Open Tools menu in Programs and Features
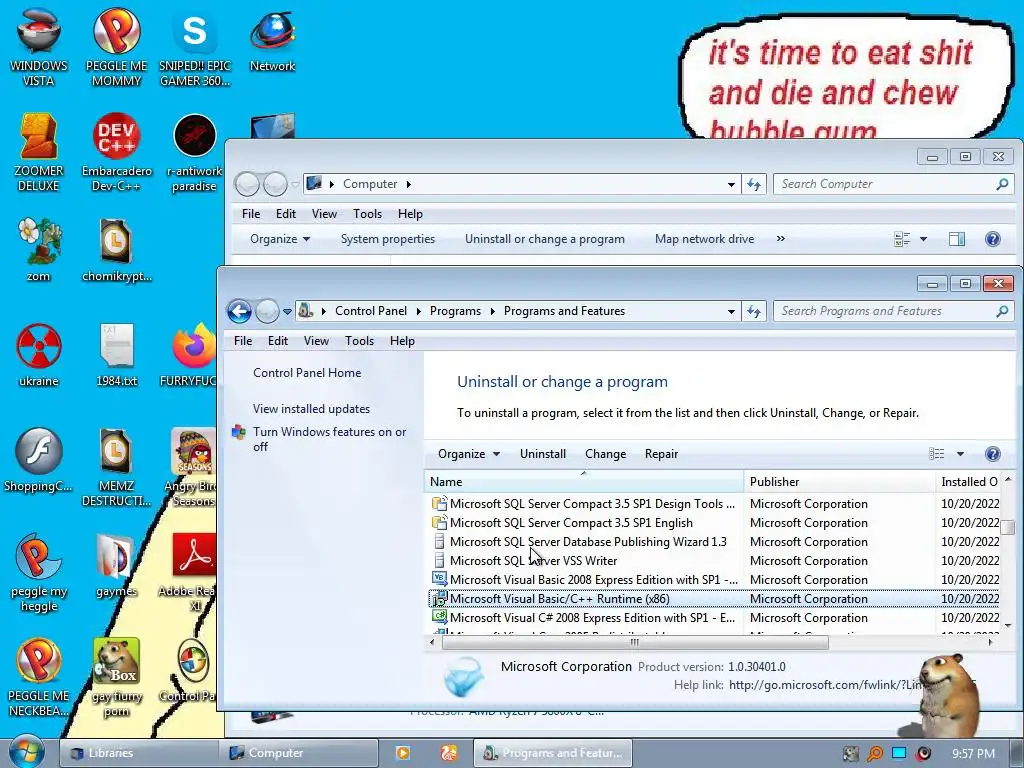 [359, 341]
